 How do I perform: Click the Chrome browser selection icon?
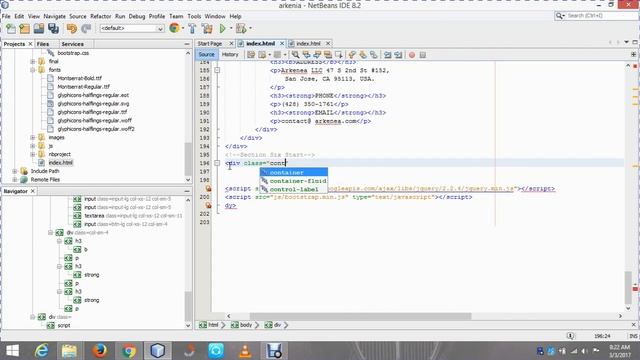[x=174, y=28]
